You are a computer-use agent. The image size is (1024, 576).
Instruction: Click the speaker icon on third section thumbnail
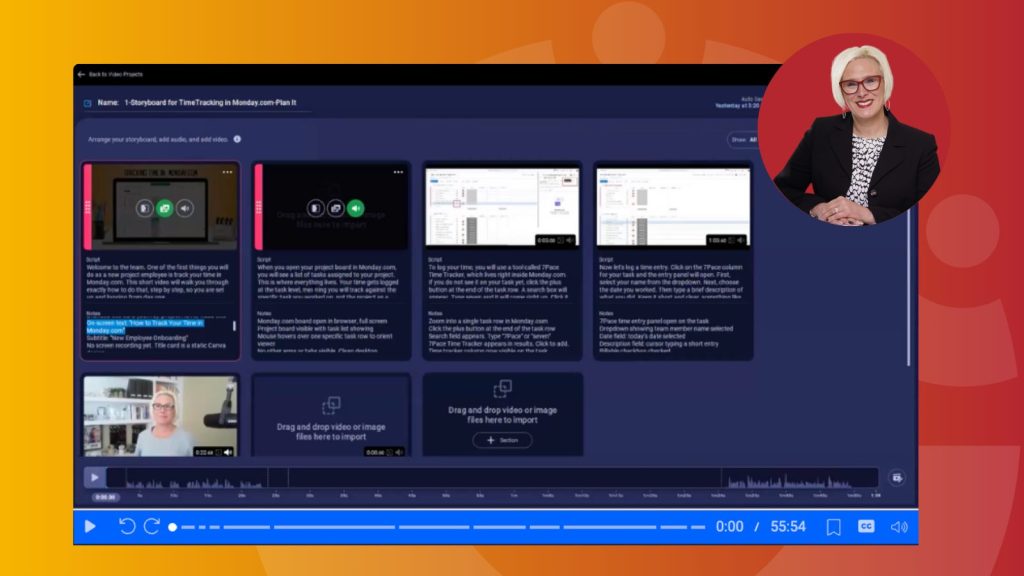[570, 240]
